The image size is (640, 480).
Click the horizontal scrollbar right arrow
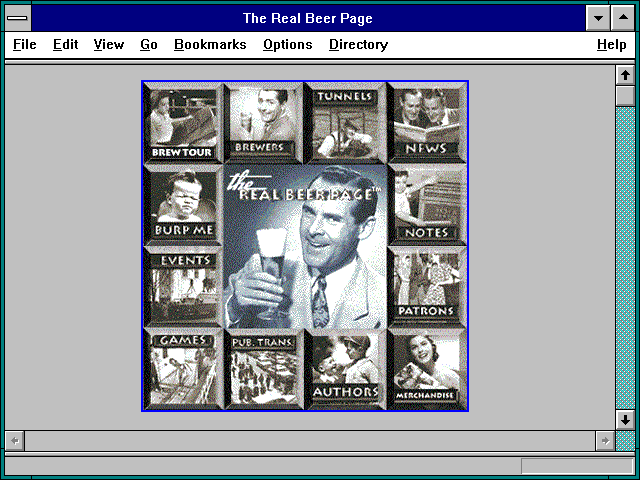click(x=605, y=441)
